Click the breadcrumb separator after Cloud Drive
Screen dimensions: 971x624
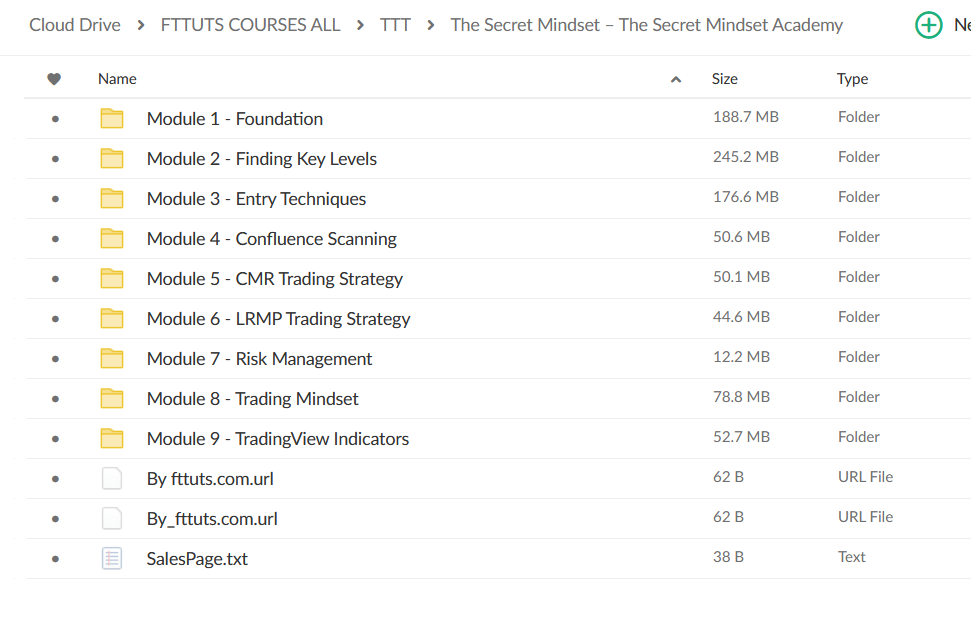coord(139,24)
